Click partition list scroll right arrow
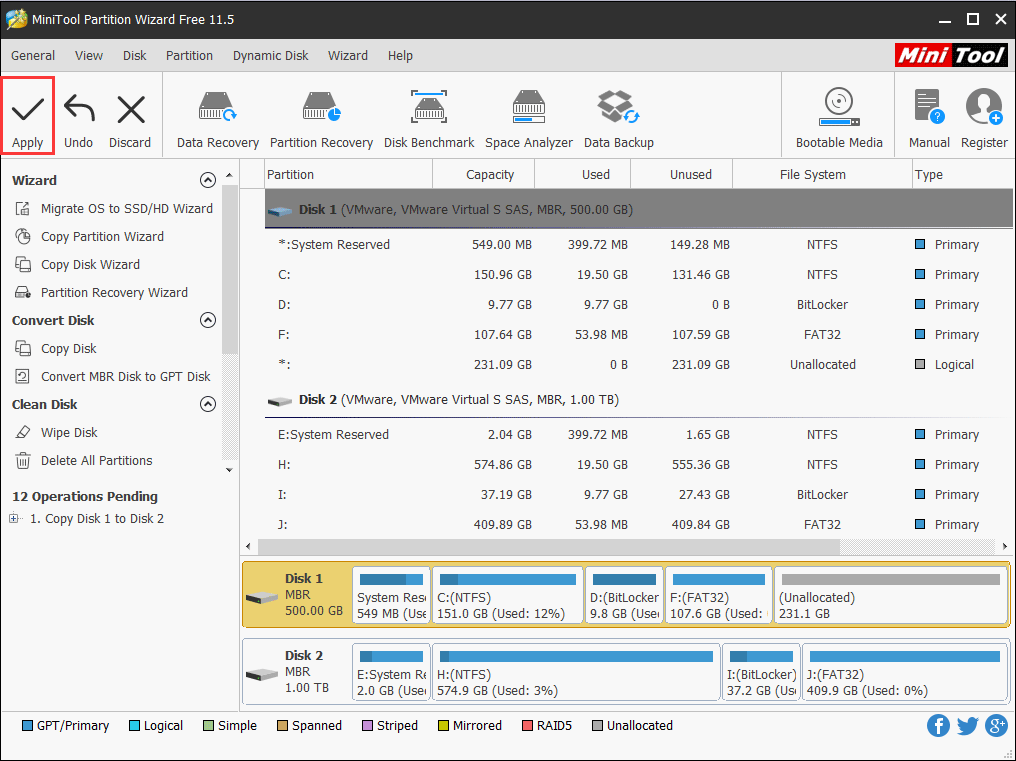1016x761 pixels. tap(1005, 546)
